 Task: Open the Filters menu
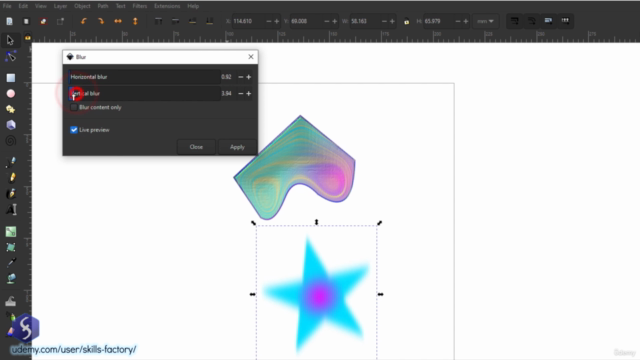[140, 6]
